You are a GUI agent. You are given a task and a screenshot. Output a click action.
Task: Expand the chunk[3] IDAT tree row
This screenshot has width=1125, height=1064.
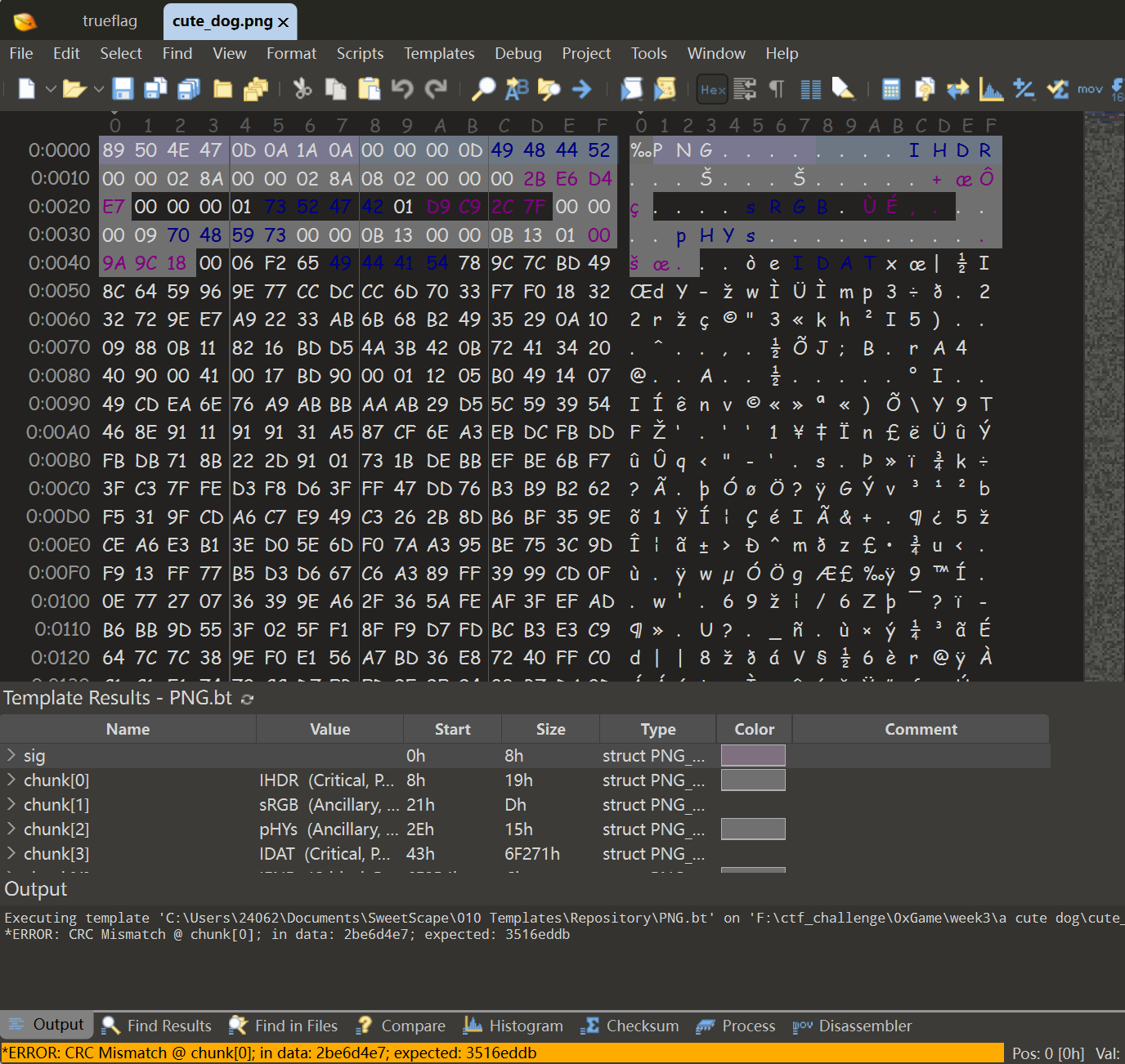click(x=11, y=854)
